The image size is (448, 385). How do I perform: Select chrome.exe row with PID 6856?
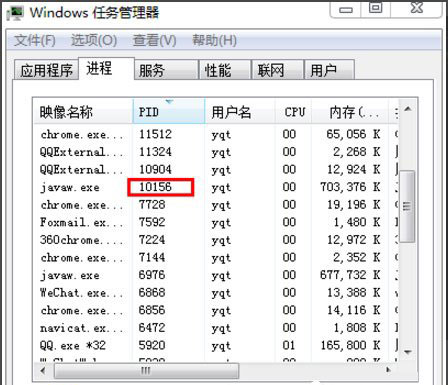(x=216, y=310)
